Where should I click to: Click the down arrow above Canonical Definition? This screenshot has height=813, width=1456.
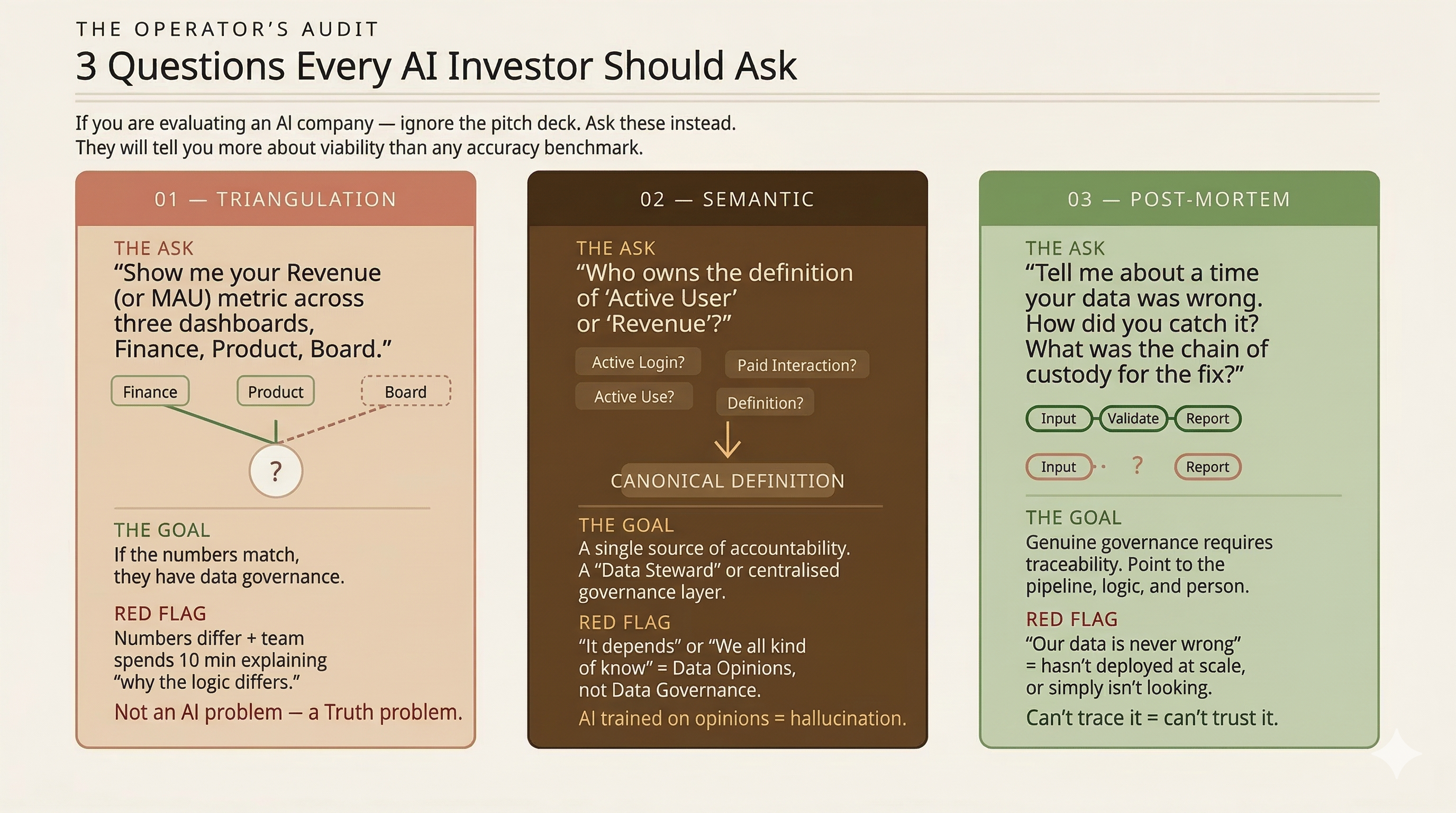(727, 440)
